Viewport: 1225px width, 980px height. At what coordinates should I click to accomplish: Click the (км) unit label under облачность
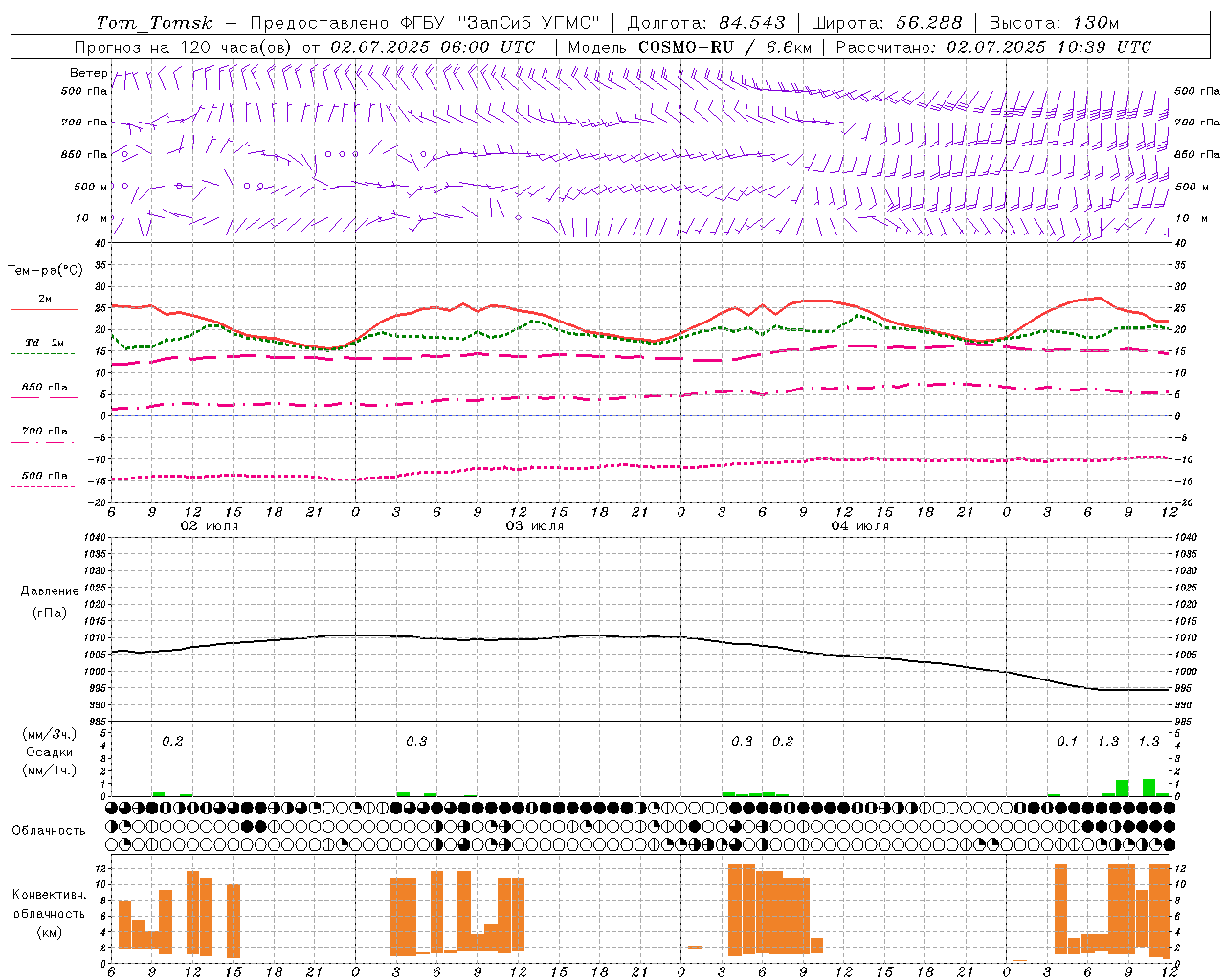[x=50, y=932]
